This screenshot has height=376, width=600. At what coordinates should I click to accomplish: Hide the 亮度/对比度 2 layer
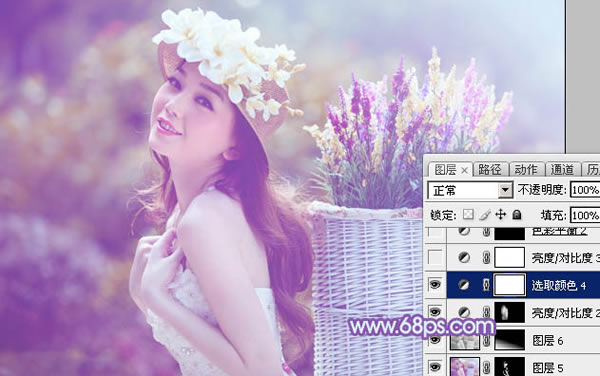coord(435,312)
